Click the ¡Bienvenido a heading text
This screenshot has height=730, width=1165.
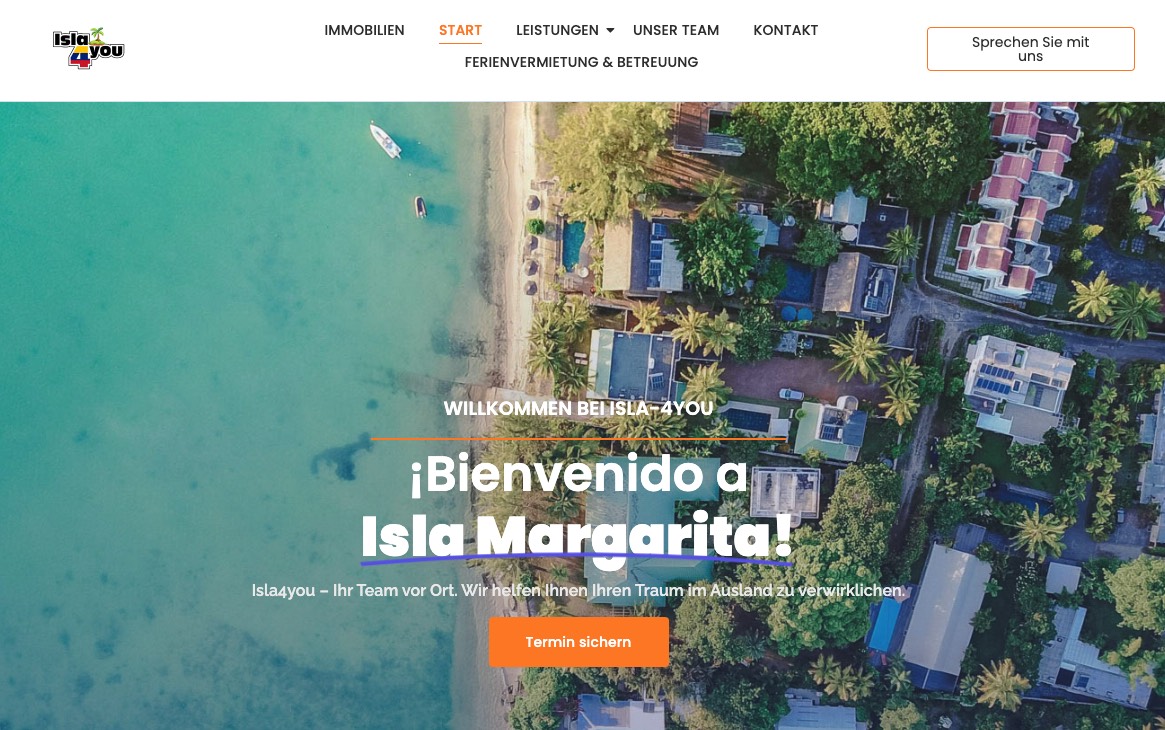[x=579, y=475]
